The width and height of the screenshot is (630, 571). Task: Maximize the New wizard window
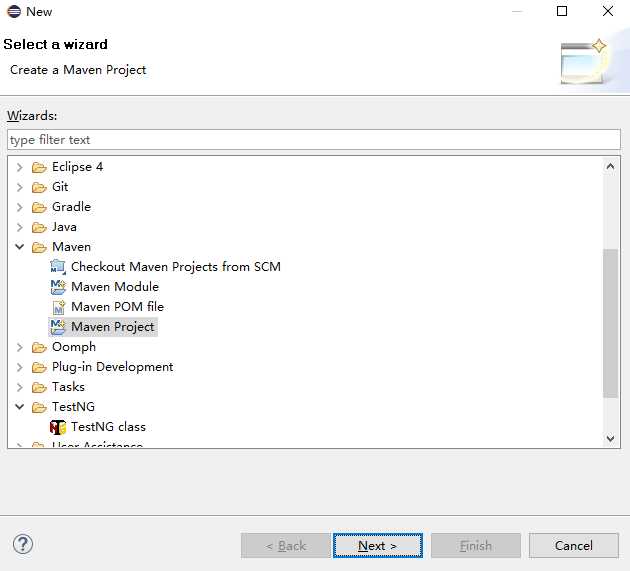click(x=562, y=11)
